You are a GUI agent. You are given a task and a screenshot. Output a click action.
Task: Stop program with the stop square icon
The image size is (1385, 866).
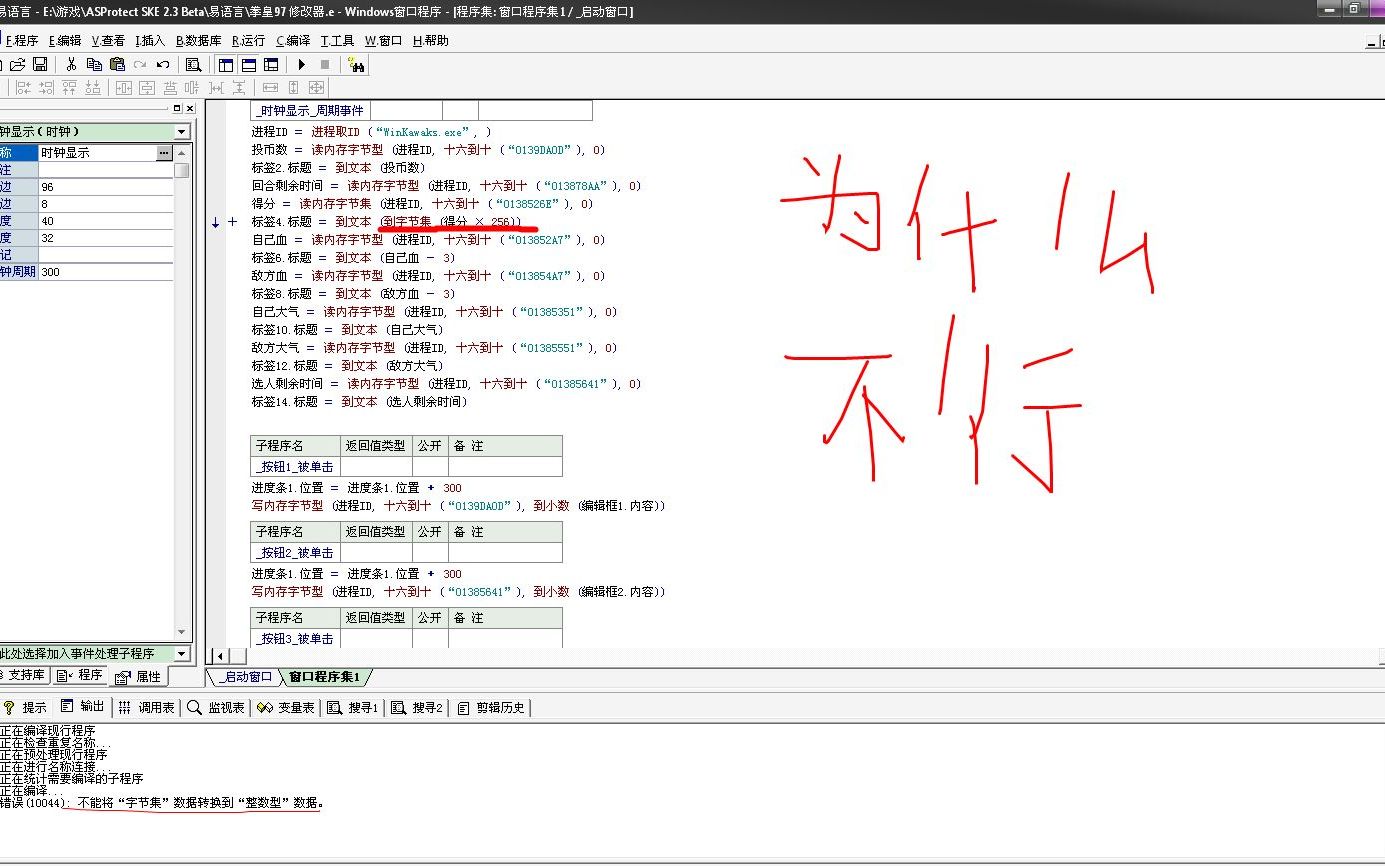(x=325, y=64)
